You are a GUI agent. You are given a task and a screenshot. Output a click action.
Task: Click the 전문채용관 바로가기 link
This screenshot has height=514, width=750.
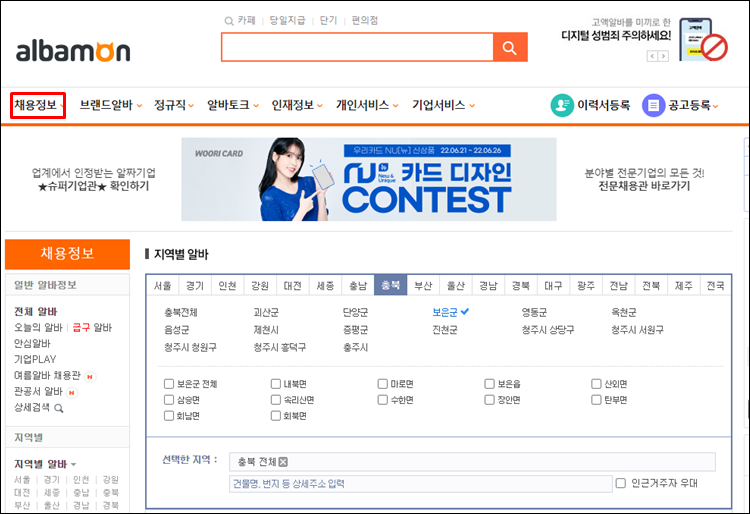644,186
